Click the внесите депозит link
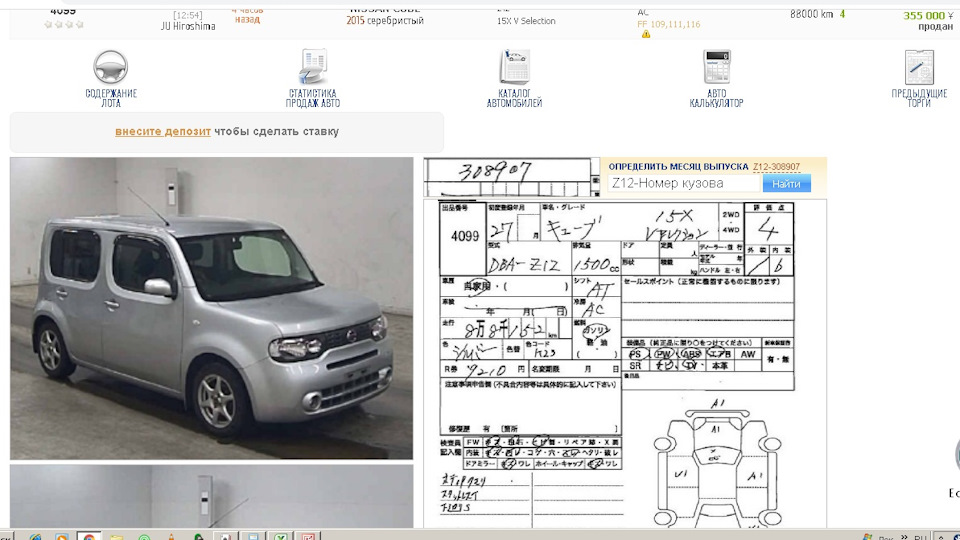 coord(163,132)
